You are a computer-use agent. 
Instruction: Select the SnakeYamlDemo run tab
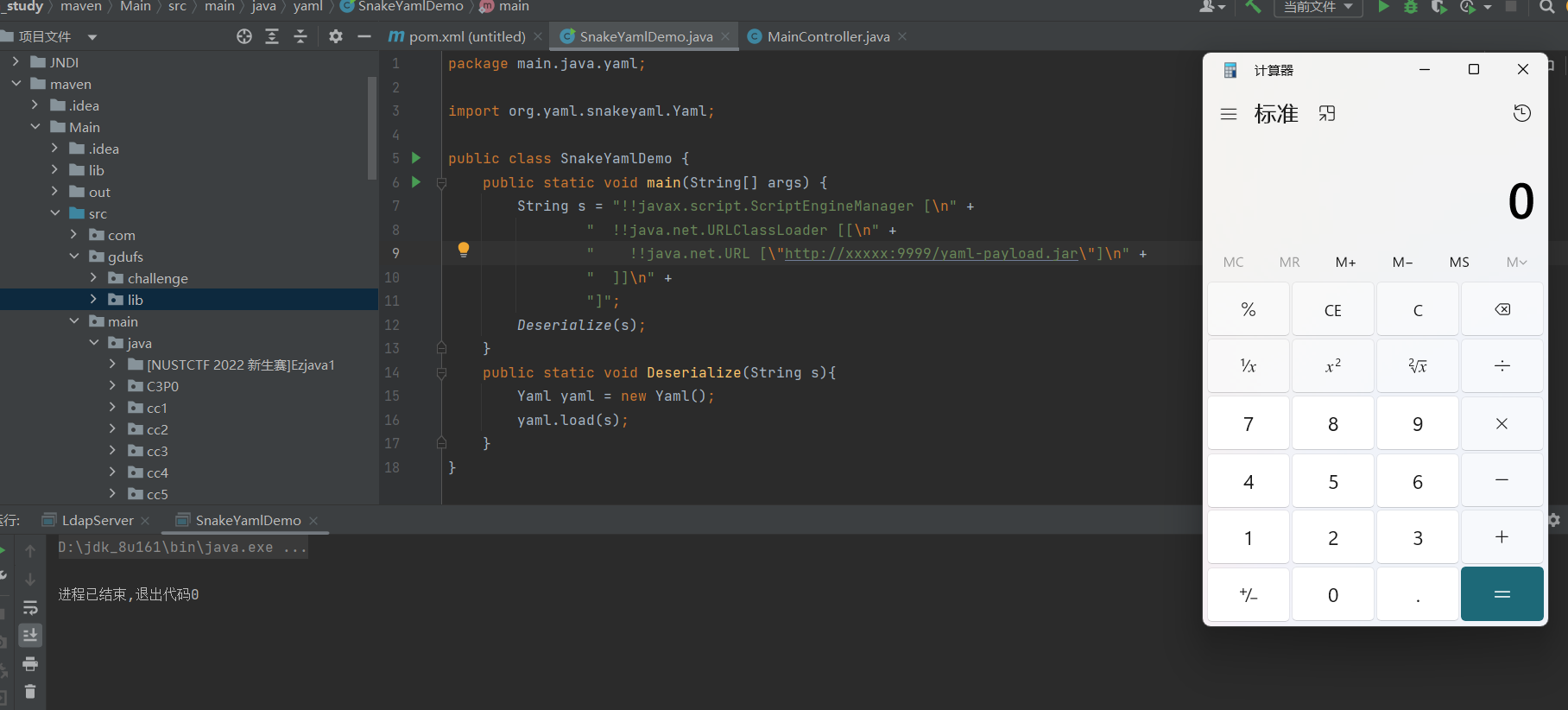point(248,520)
